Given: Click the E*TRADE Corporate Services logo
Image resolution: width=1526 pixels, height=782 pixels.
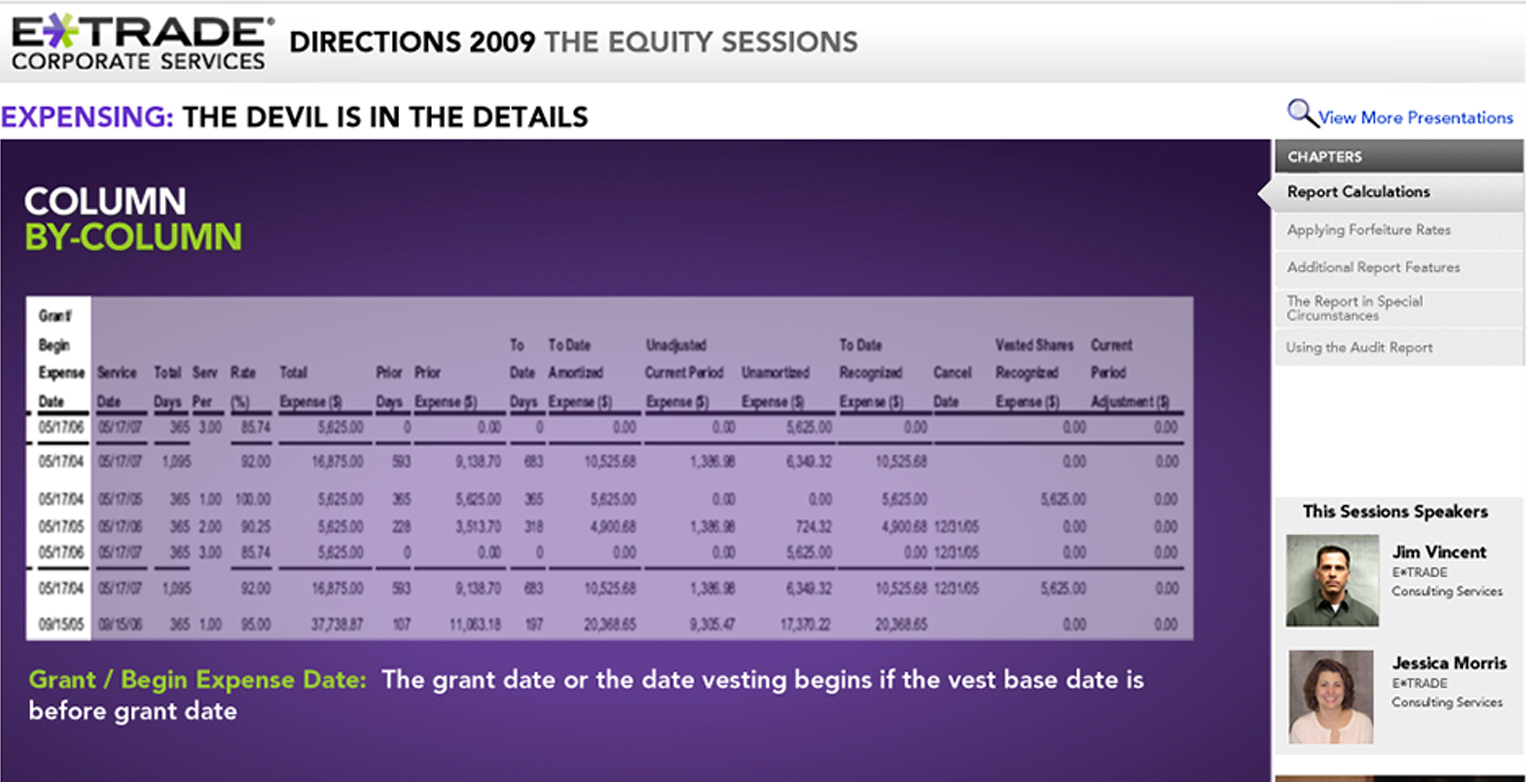Looking at the screenshot, I should coord(140,43).
